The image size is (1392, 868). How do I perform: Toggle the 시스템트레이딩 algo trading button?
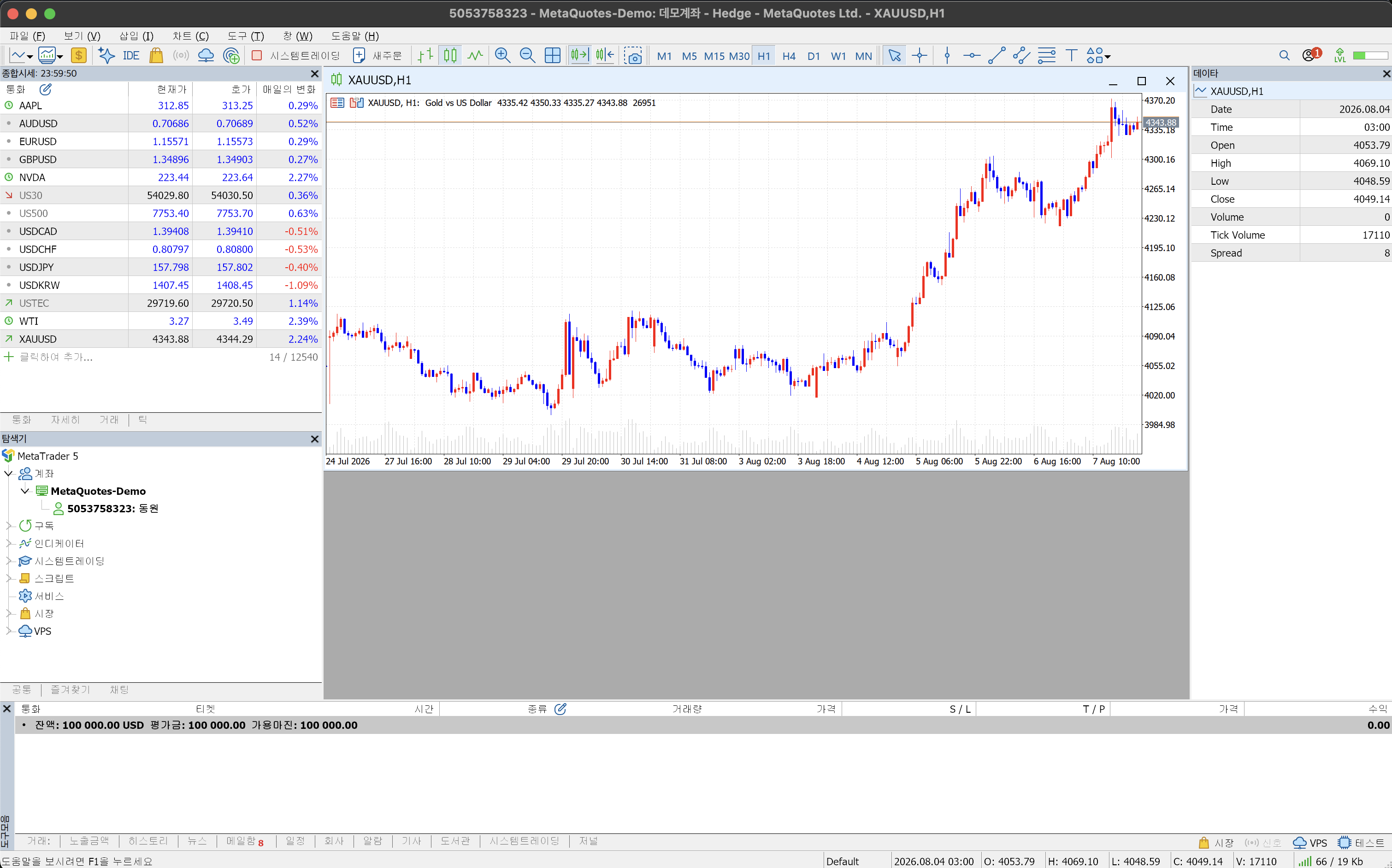296,56
